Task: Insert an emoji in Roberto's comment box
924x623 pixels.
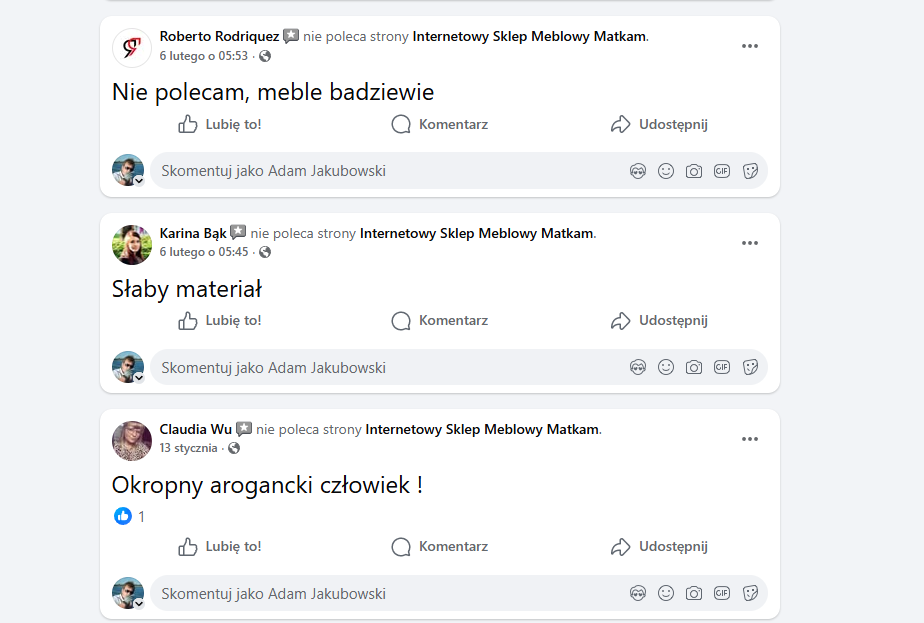Action: click(666, 170)
